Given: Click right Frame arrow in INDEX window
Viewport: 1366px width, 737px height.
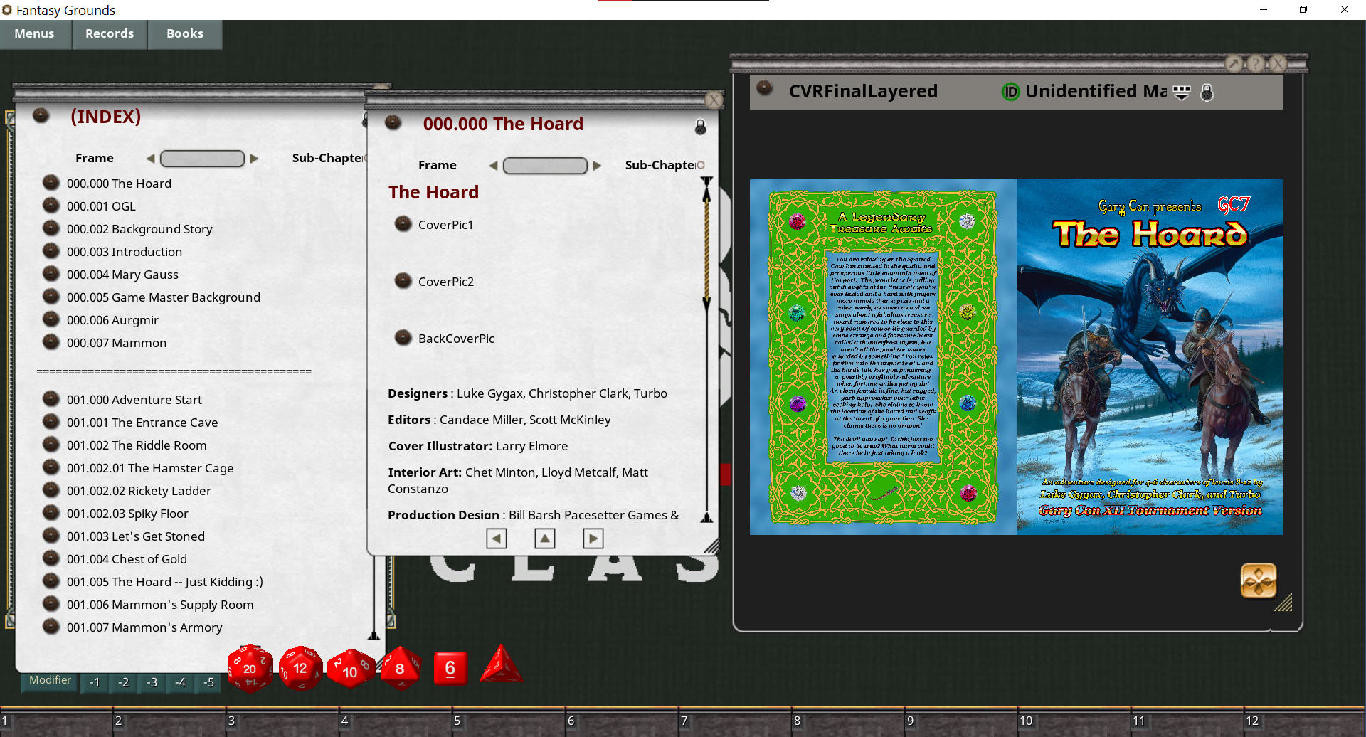Looking at the screenshot, I should (254, 158).
